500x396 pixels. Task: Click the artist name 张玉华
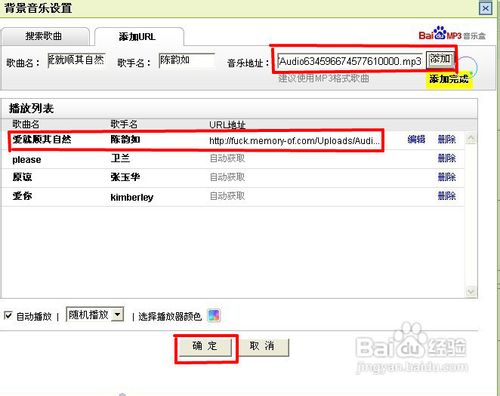pyautogui.click(x=125, y=177)
